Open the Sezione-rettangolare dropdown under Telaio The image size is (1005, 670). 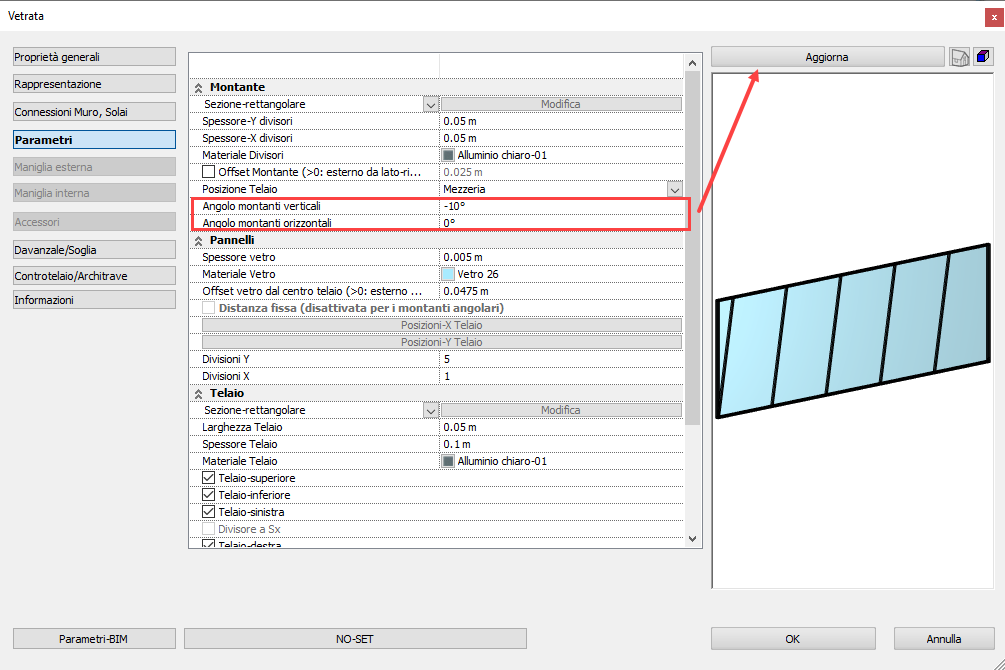431,410
